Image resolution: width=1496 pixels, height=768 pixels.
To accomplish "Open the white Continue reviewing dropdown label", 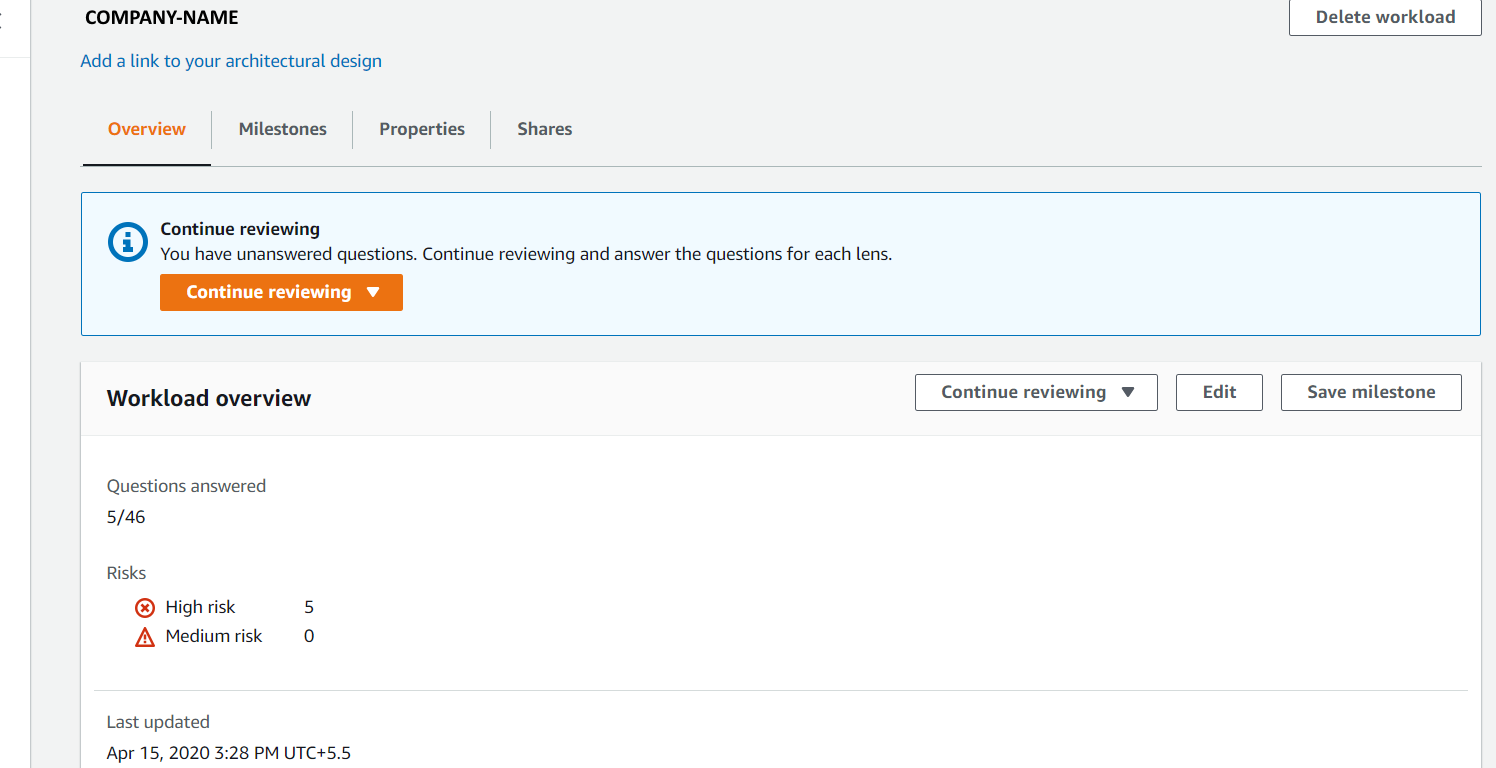I will click(x=1023, y=392).
